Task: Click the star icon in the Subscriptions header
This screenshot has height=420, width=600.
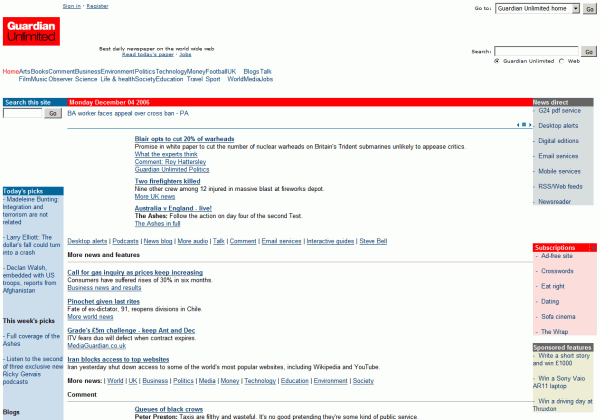Action: pyautogui.click(x=593, y=248)
